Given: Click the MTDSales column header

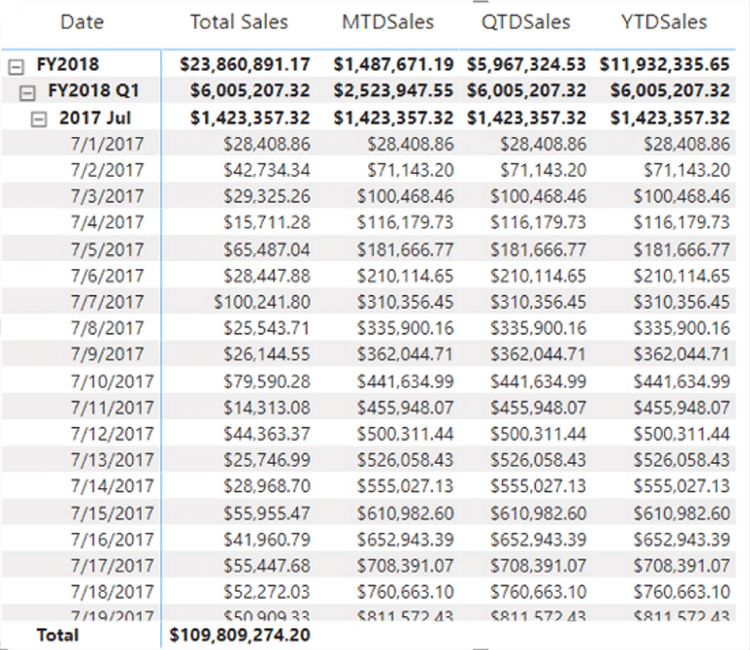Looking at the screenshot, I should [x=388, y=22].
